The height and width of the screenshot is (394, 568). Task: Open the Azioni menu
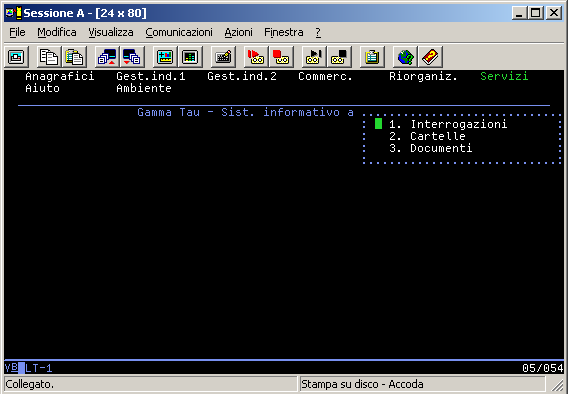click(x=238, y=32)
